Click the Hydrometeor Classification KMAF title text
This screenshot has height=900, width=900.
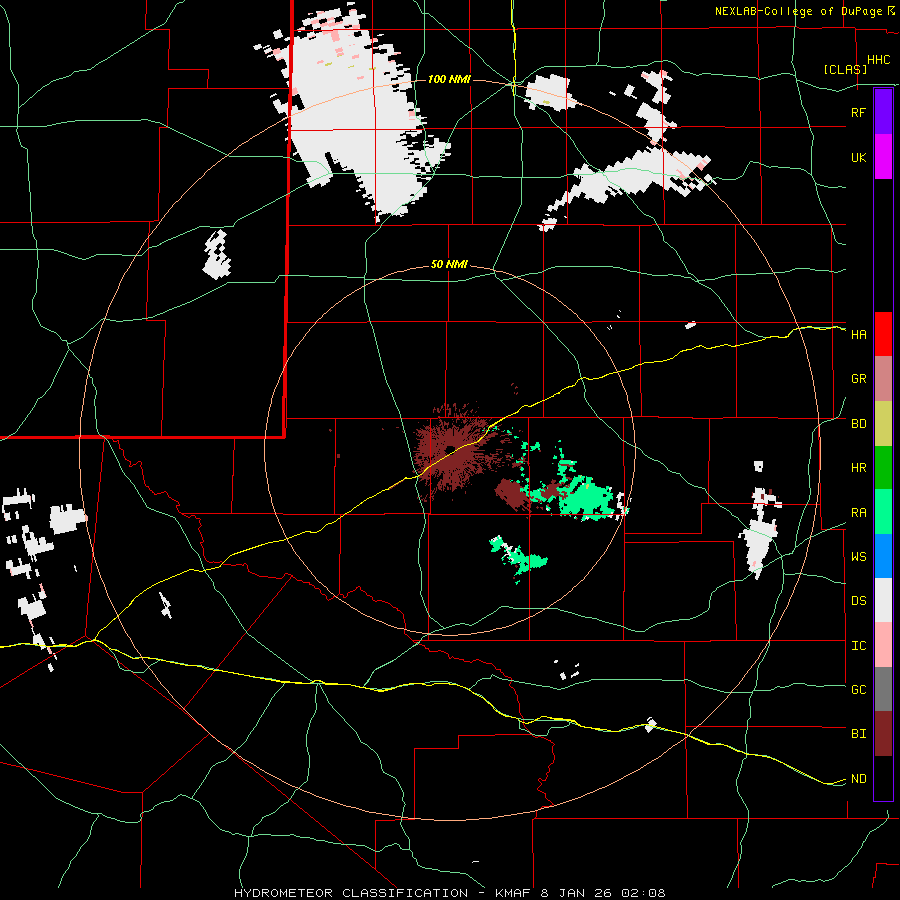[x=449, y=893]
